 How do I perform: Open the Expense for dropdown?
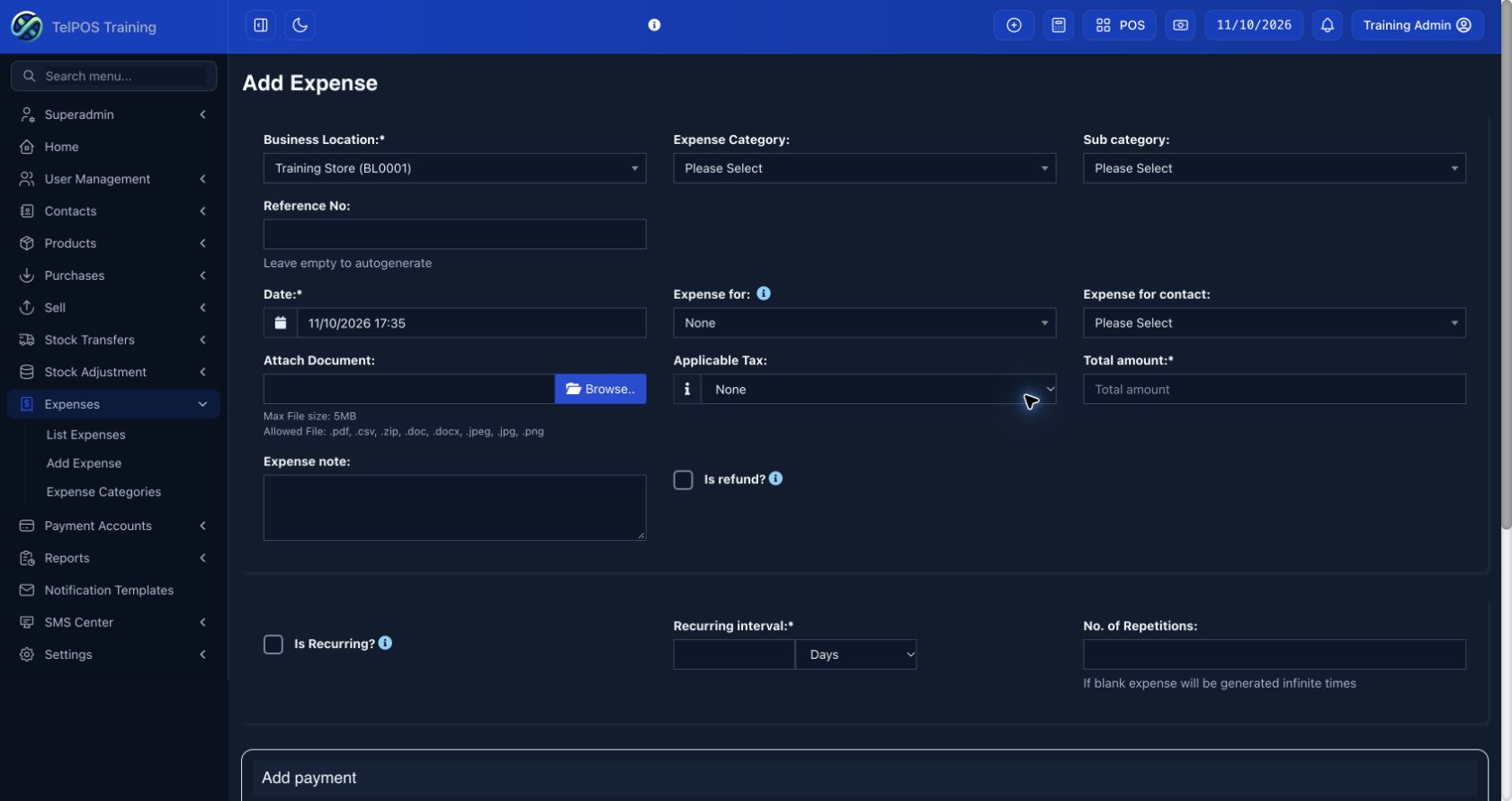point(865,323)
